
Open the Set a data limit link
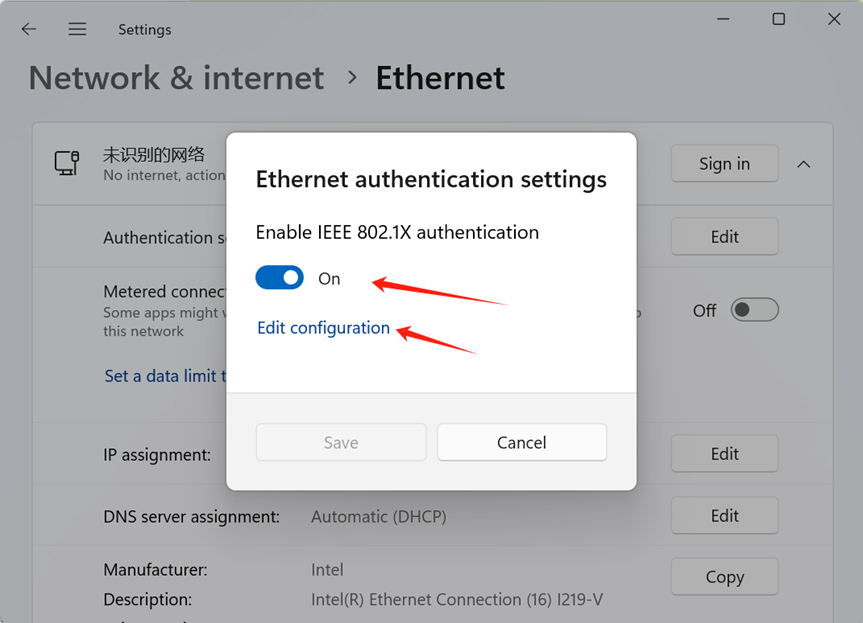[x=165, y=376]
